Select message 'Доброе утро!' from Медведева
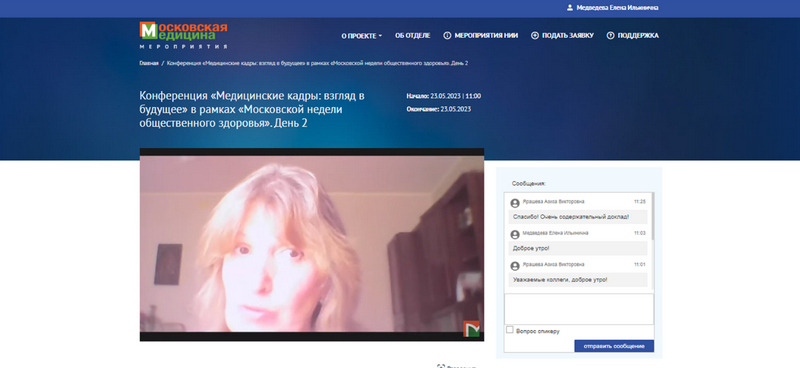The height and width of the screenshot is (368, 800). click(x=578, y=248)
